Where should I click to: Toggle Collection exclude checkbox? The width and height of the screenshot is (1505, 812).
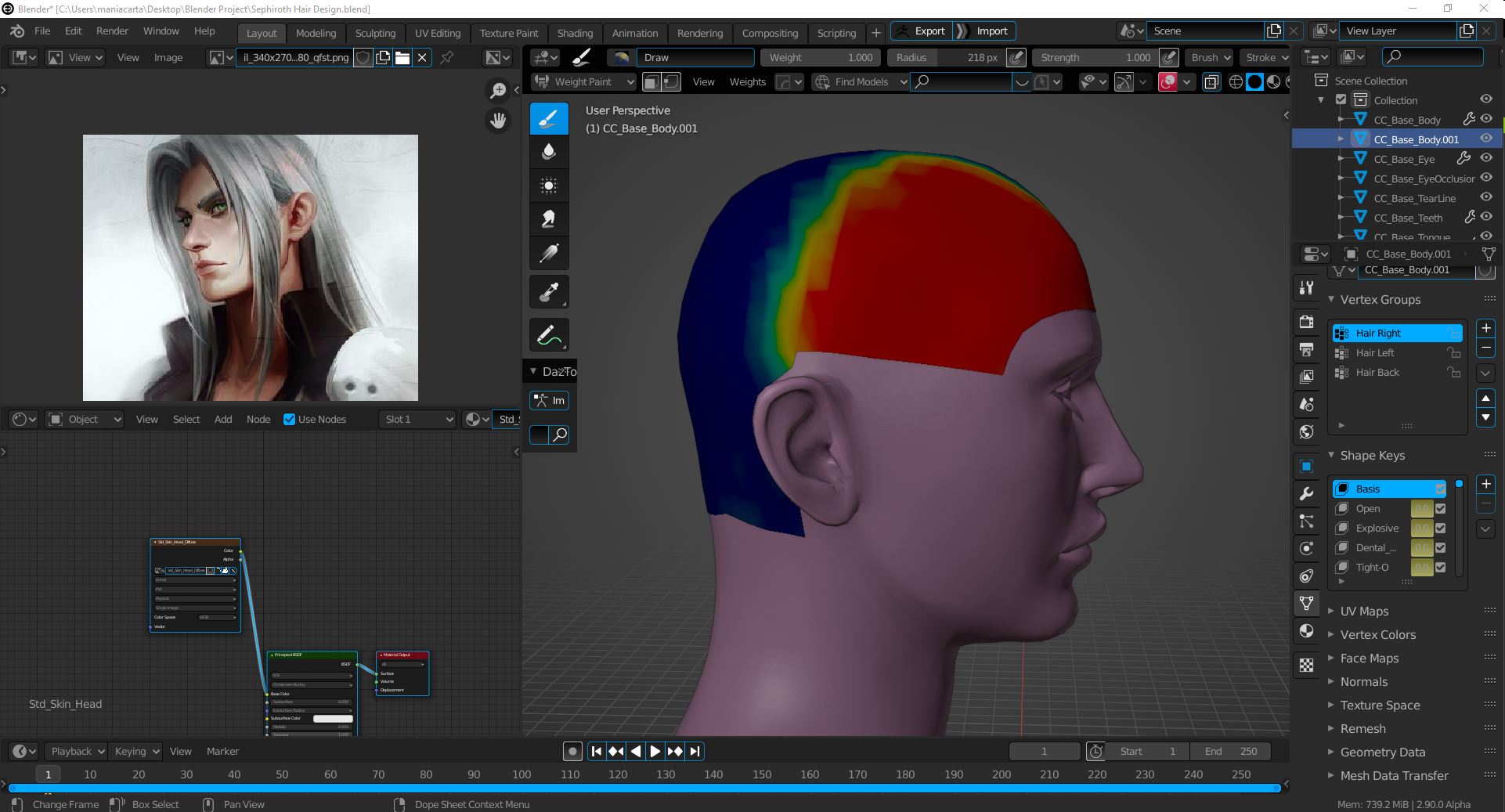(1341, 99)
